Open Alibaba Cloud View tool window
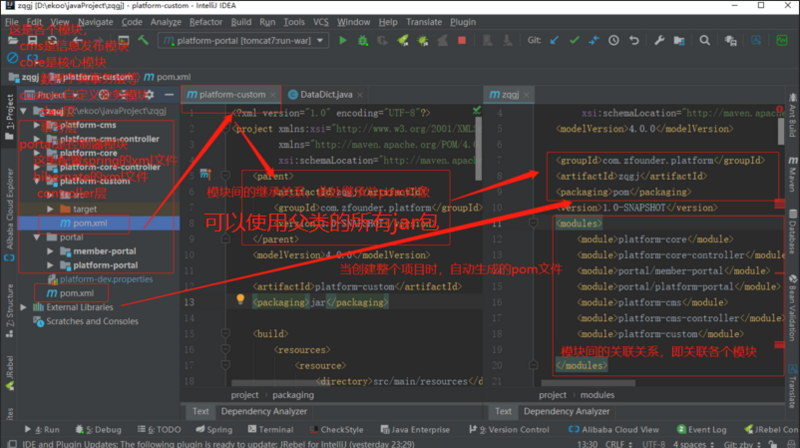Image resolution: width=800 pixels, height=448 pixels. 614,430
